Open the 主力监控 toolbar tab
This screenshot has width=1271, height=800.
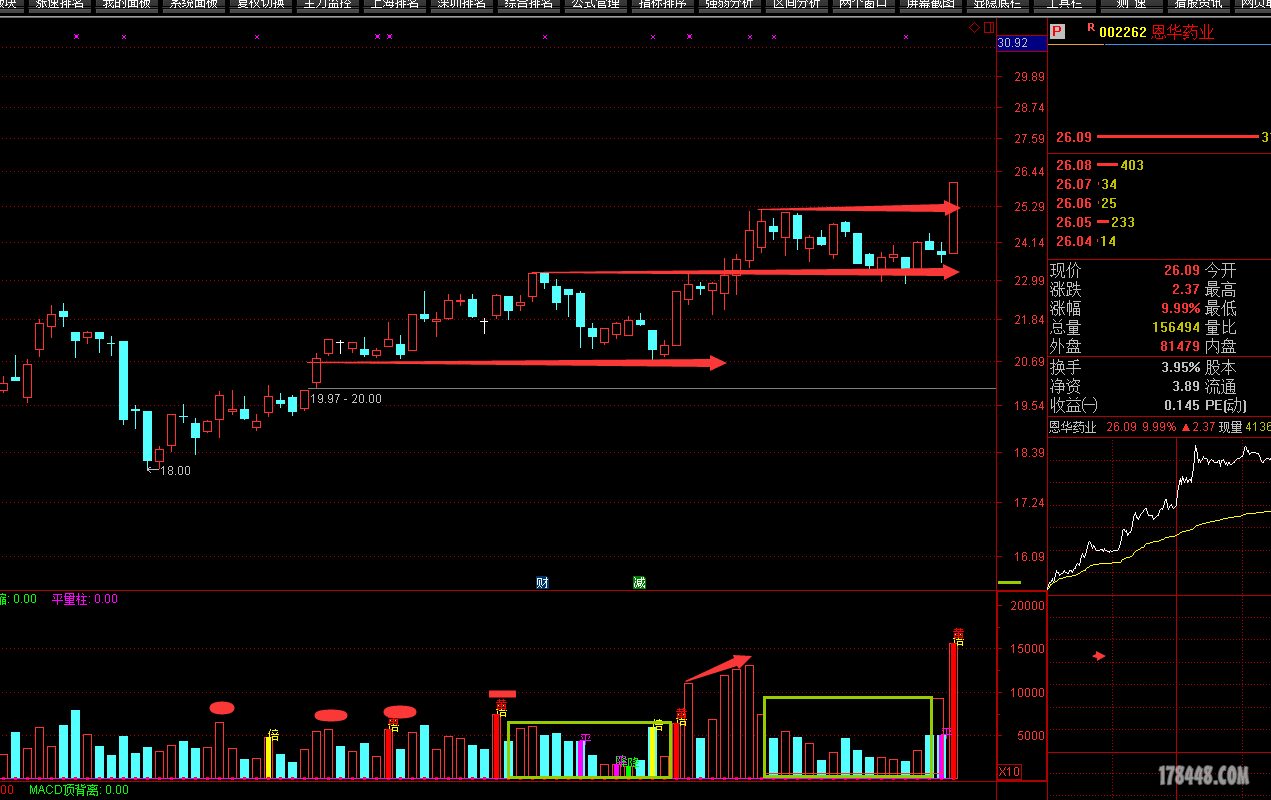[x=327, y=4]
